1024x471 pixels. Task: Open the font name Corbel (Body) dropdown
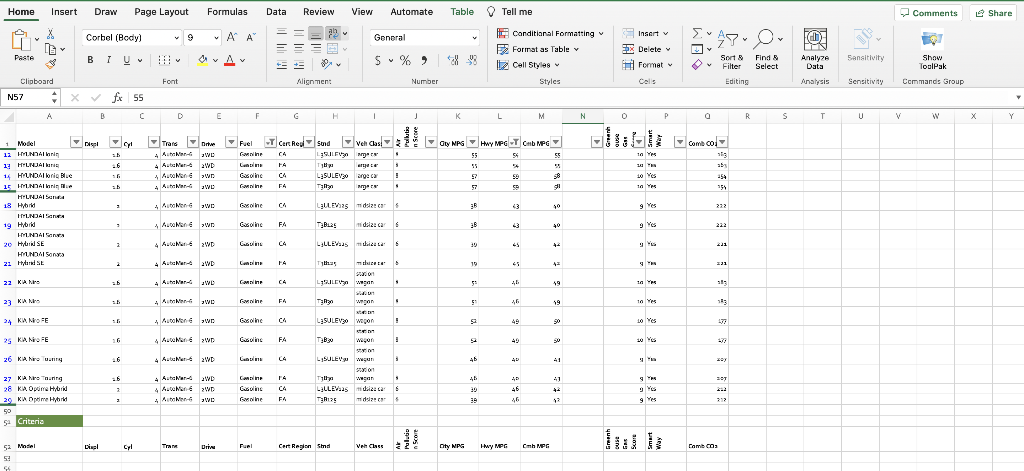[x=176, y=38]
